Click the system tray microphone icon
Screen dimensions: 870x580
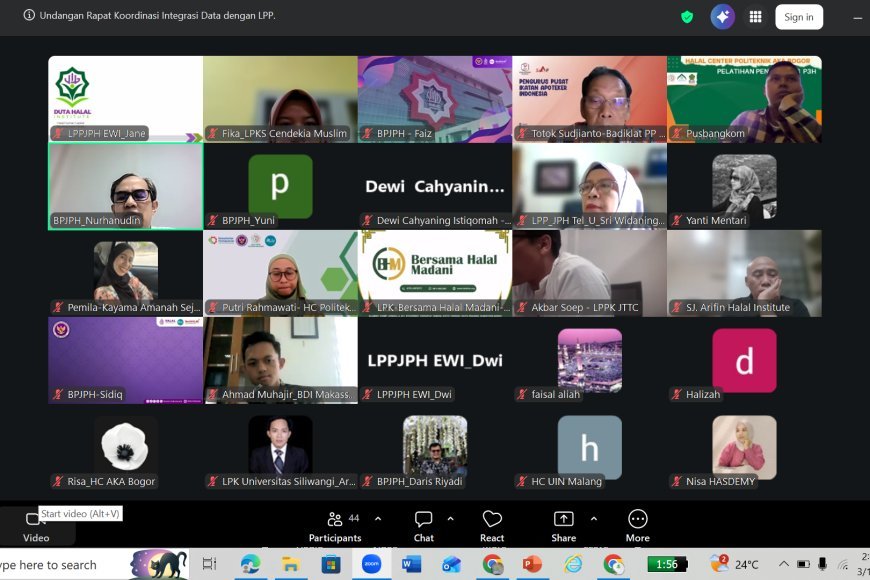[x=822, y=564]
